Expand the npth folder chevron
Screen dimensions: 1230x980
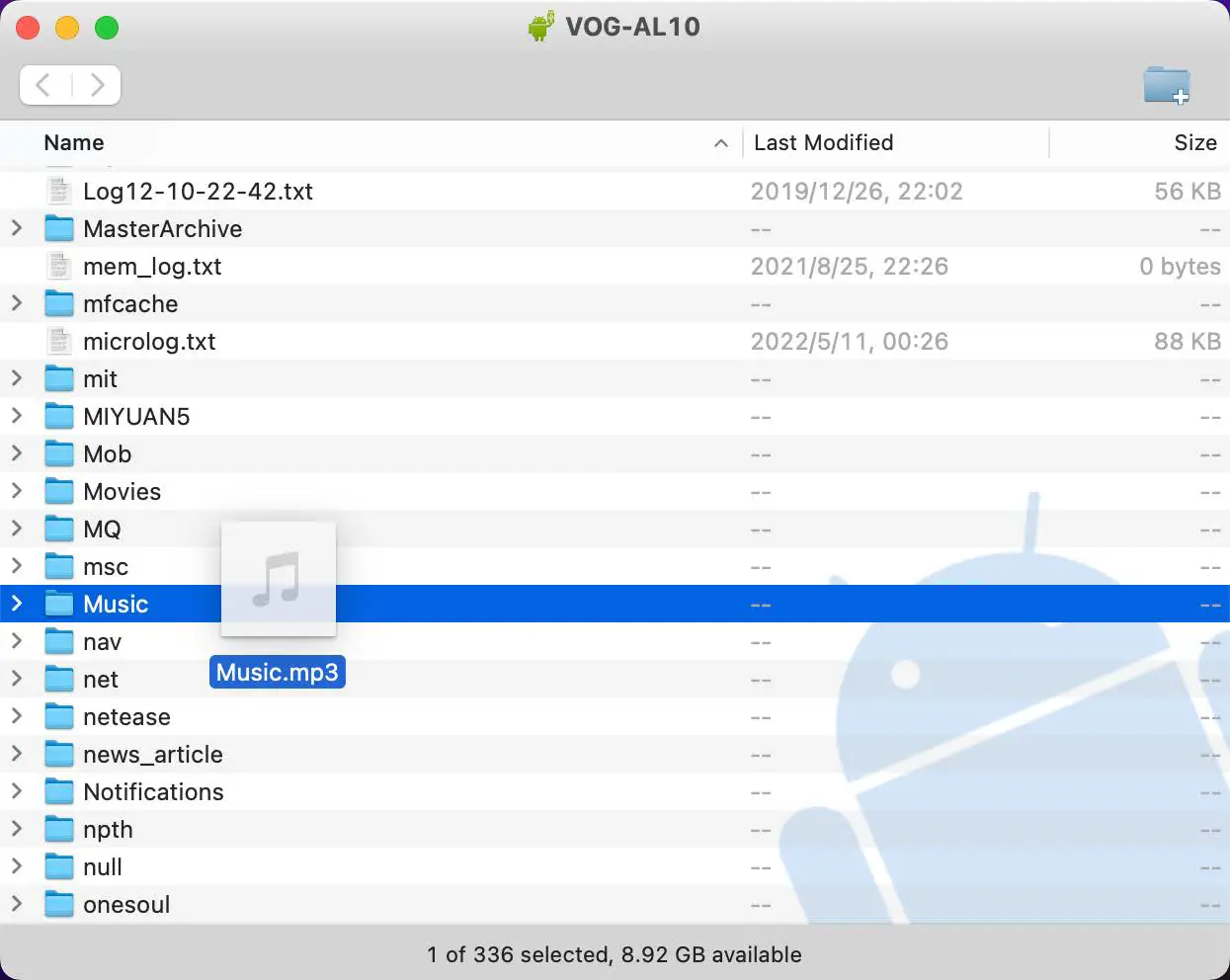[x=17, y=829]
